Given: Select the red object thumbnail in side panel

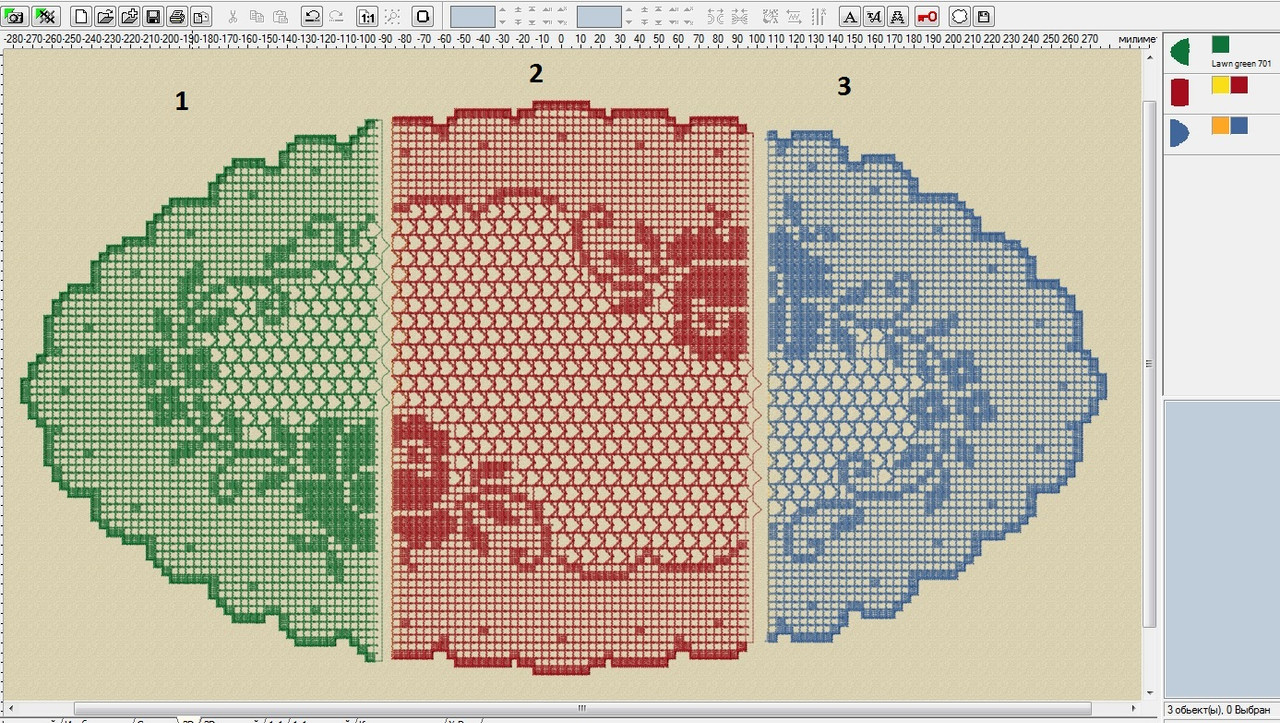Looking at the screenshot, I should tap(1179, 92).
